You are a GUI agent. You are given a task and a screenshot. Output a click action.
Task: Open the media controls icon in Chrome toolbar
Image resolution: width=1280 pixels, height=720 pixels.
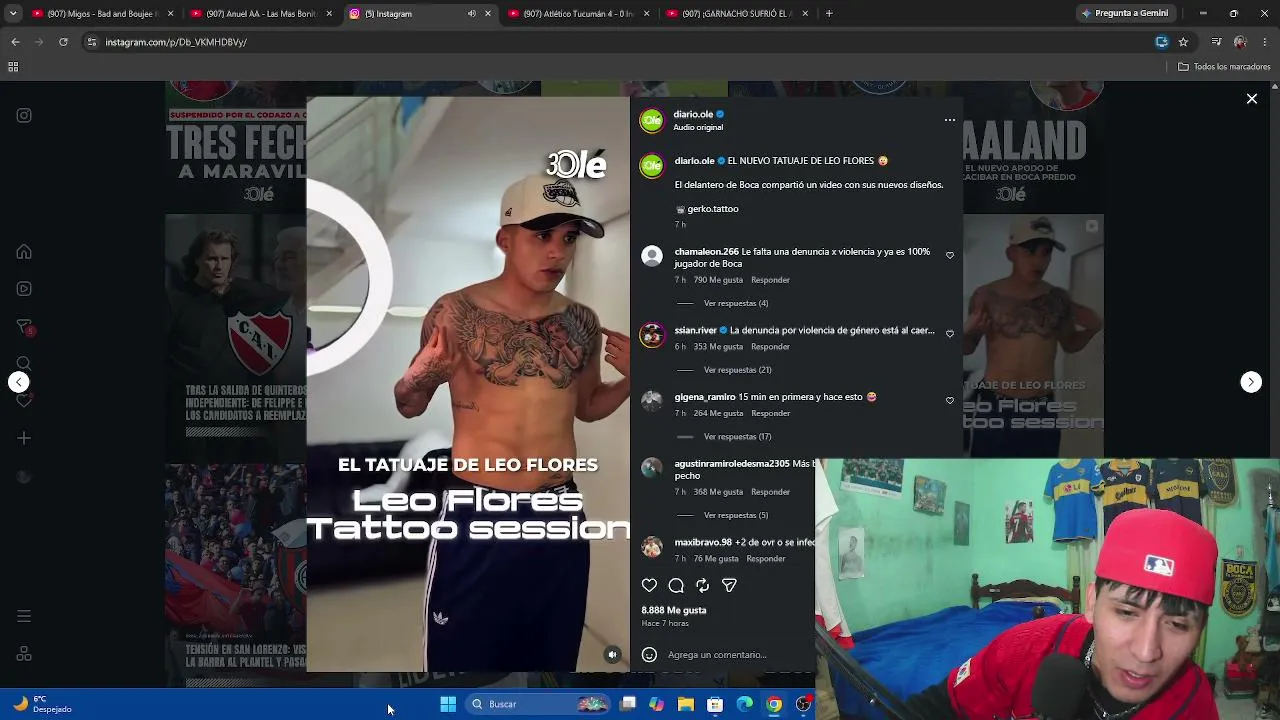pyautogui.click(x=1216, y=42)
